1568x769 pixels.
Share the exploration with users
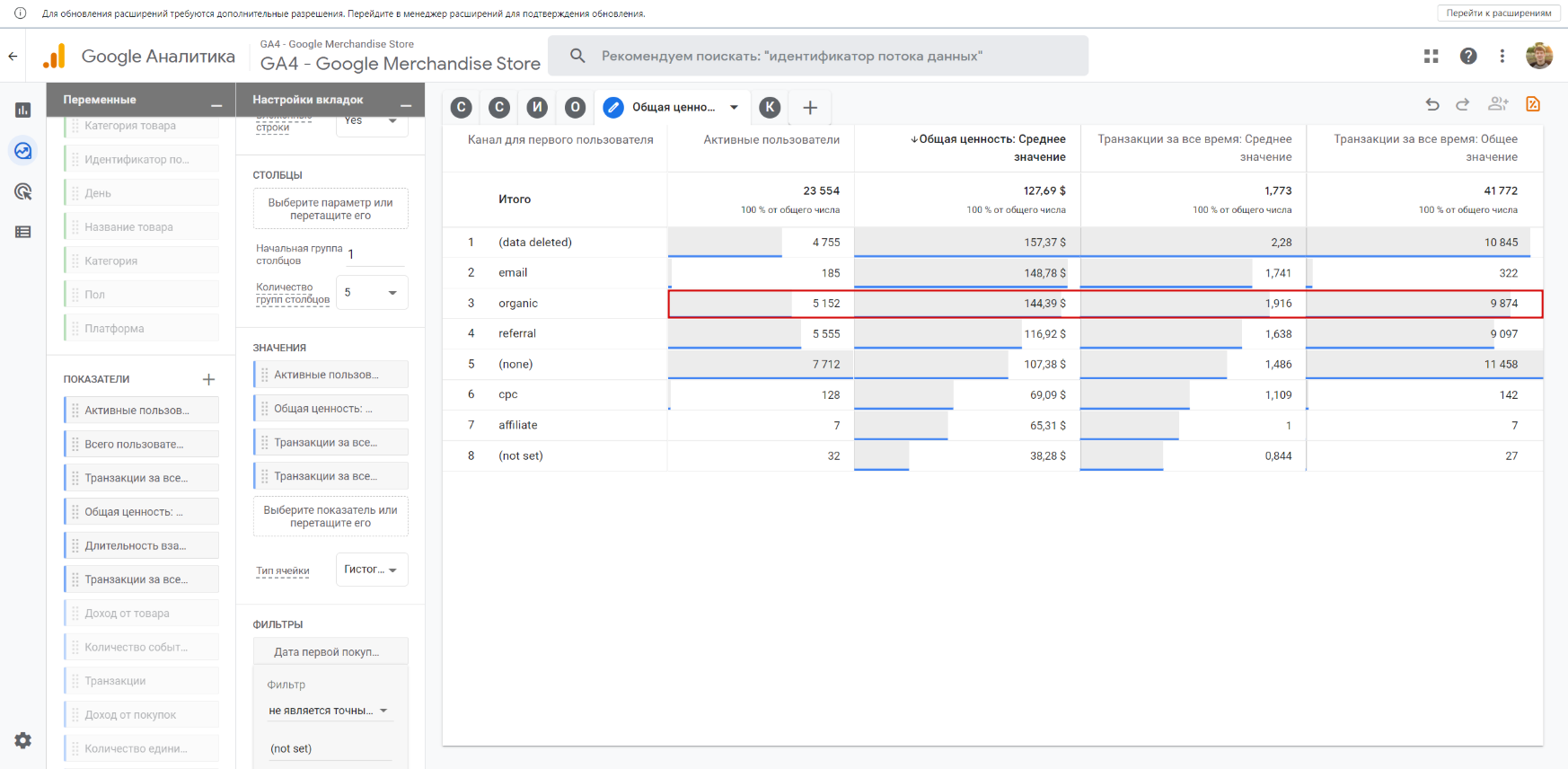tap(1498, 104)
